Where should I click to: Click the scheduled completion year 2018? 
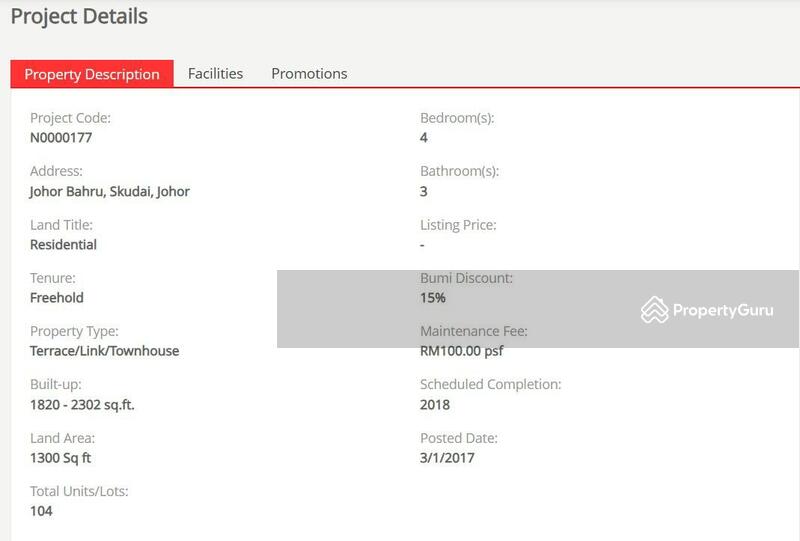coord(435,405)
